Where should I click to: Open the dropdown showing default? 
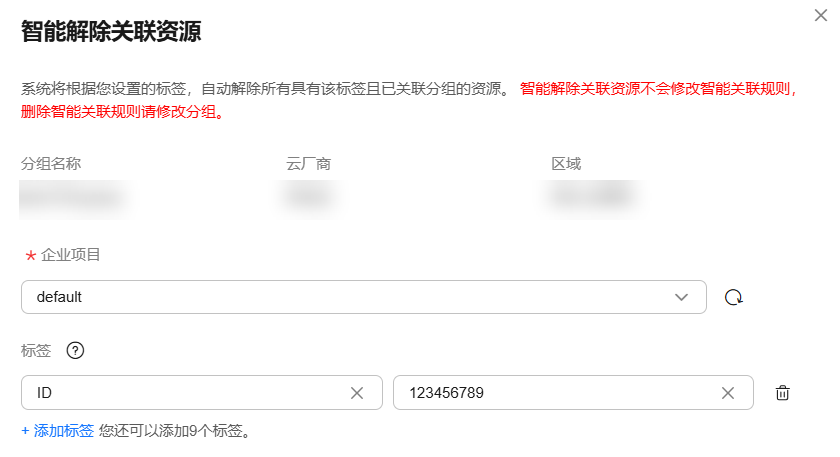[x=350, y=297]
